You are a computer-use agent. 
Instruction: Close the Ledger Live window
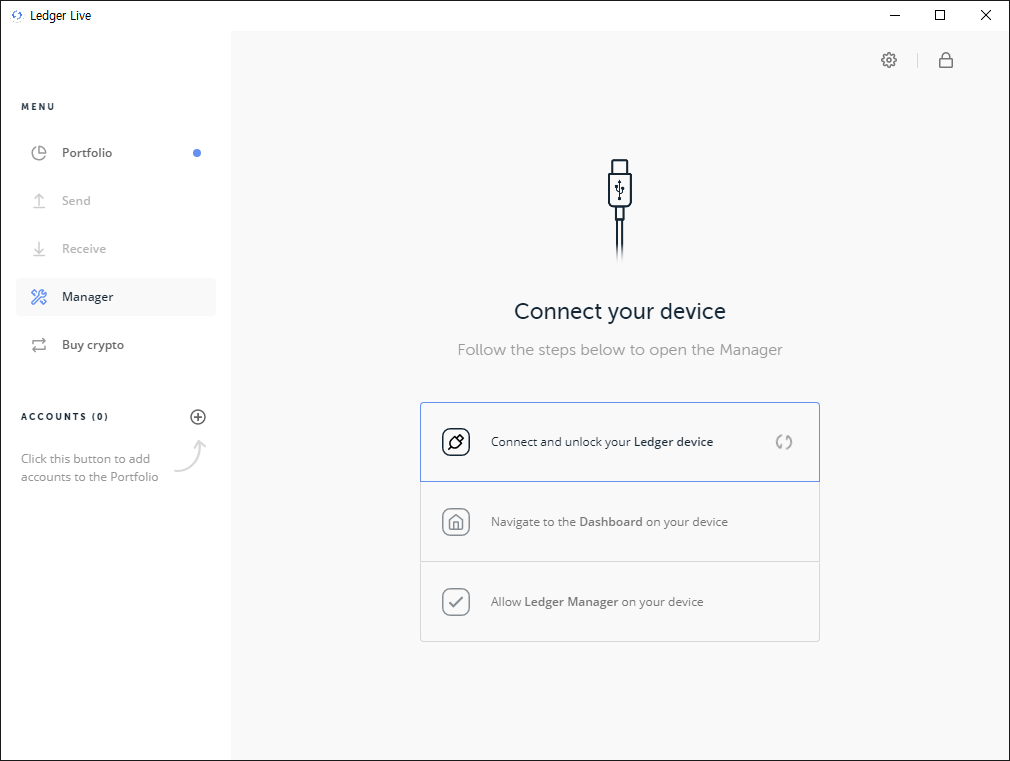(x=986, y=15)
